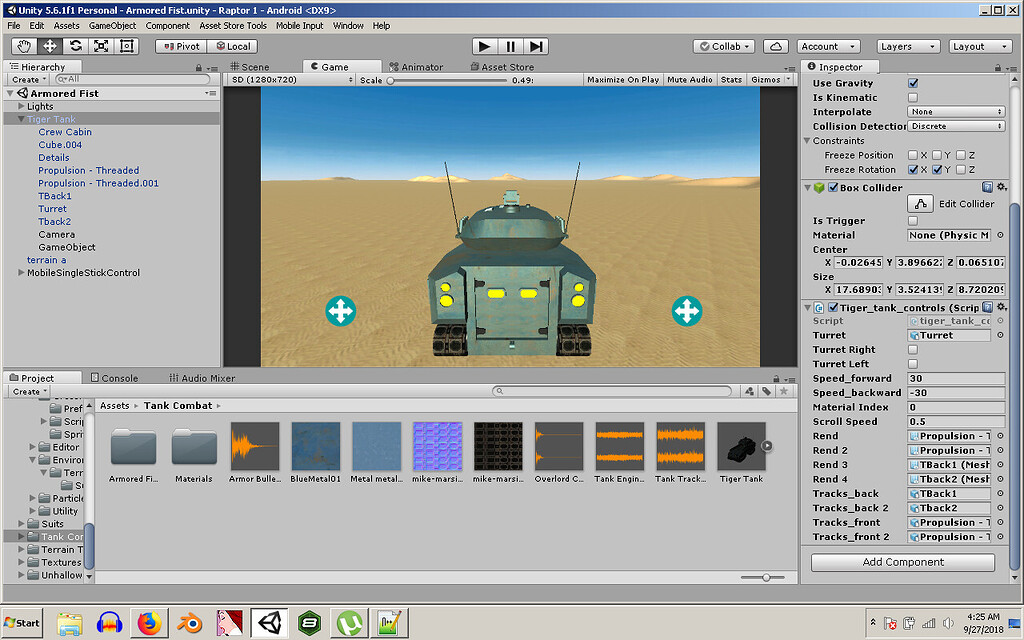Open Unity Cloud services via the cloud icon
Screen dimensions: 1024x640
point(774,45)
